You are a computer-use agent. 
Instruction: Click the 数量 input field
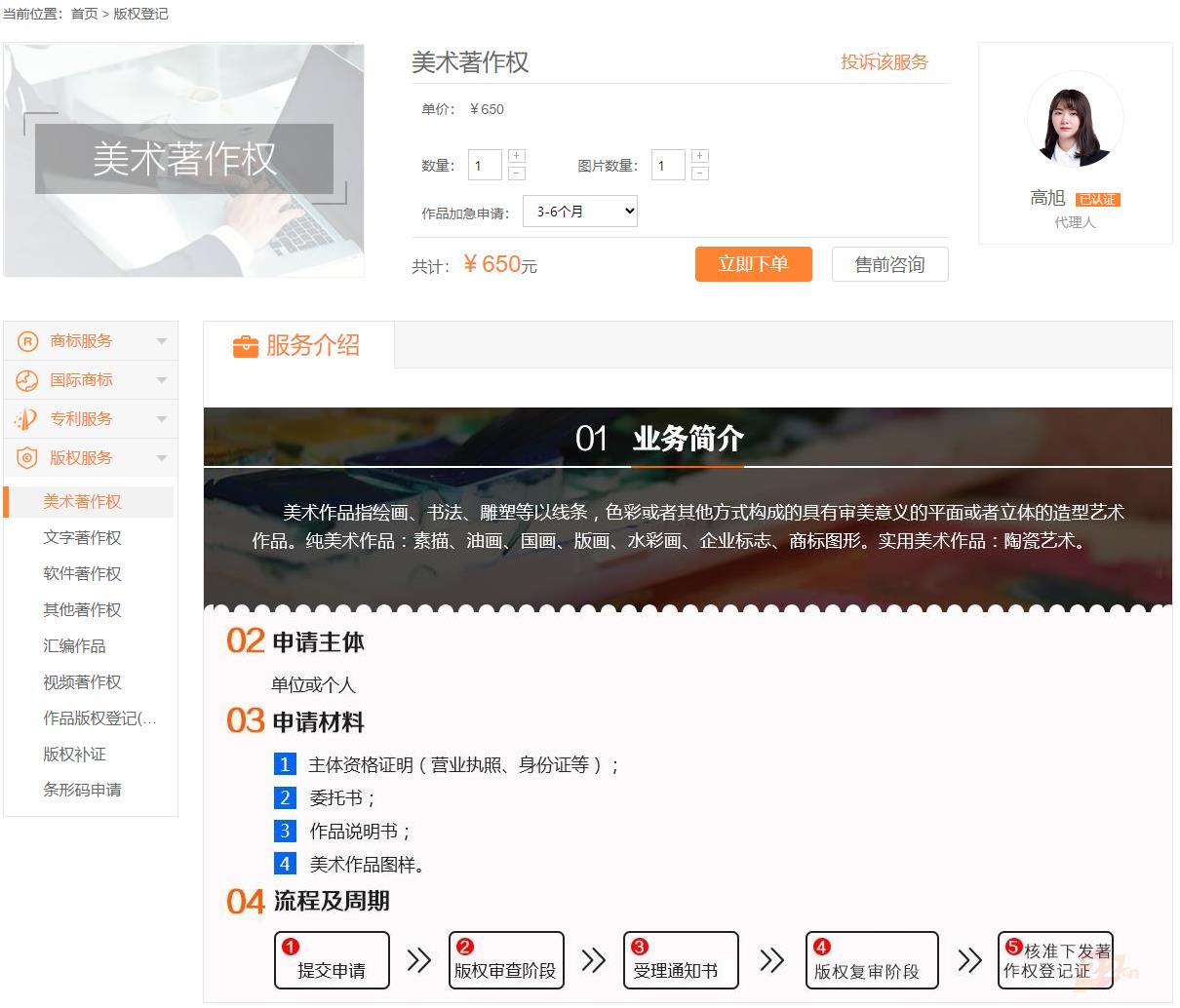485,165
